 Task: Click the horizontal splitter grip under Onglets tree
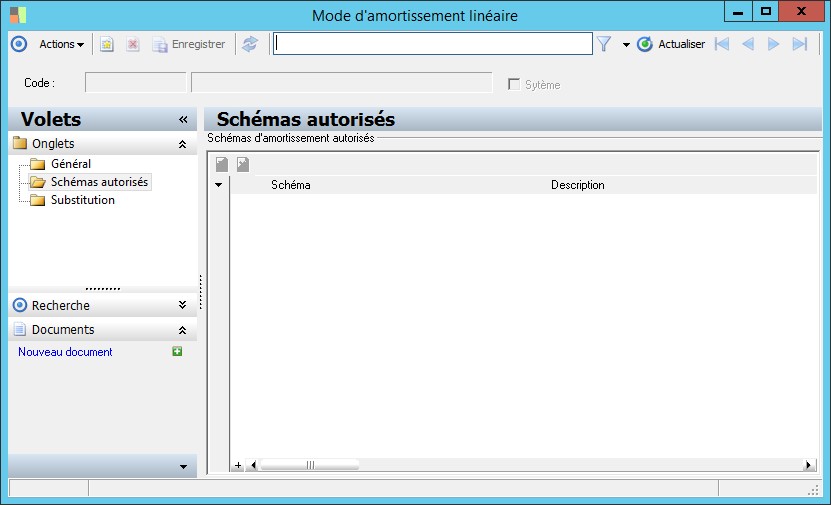pos(103,289)
